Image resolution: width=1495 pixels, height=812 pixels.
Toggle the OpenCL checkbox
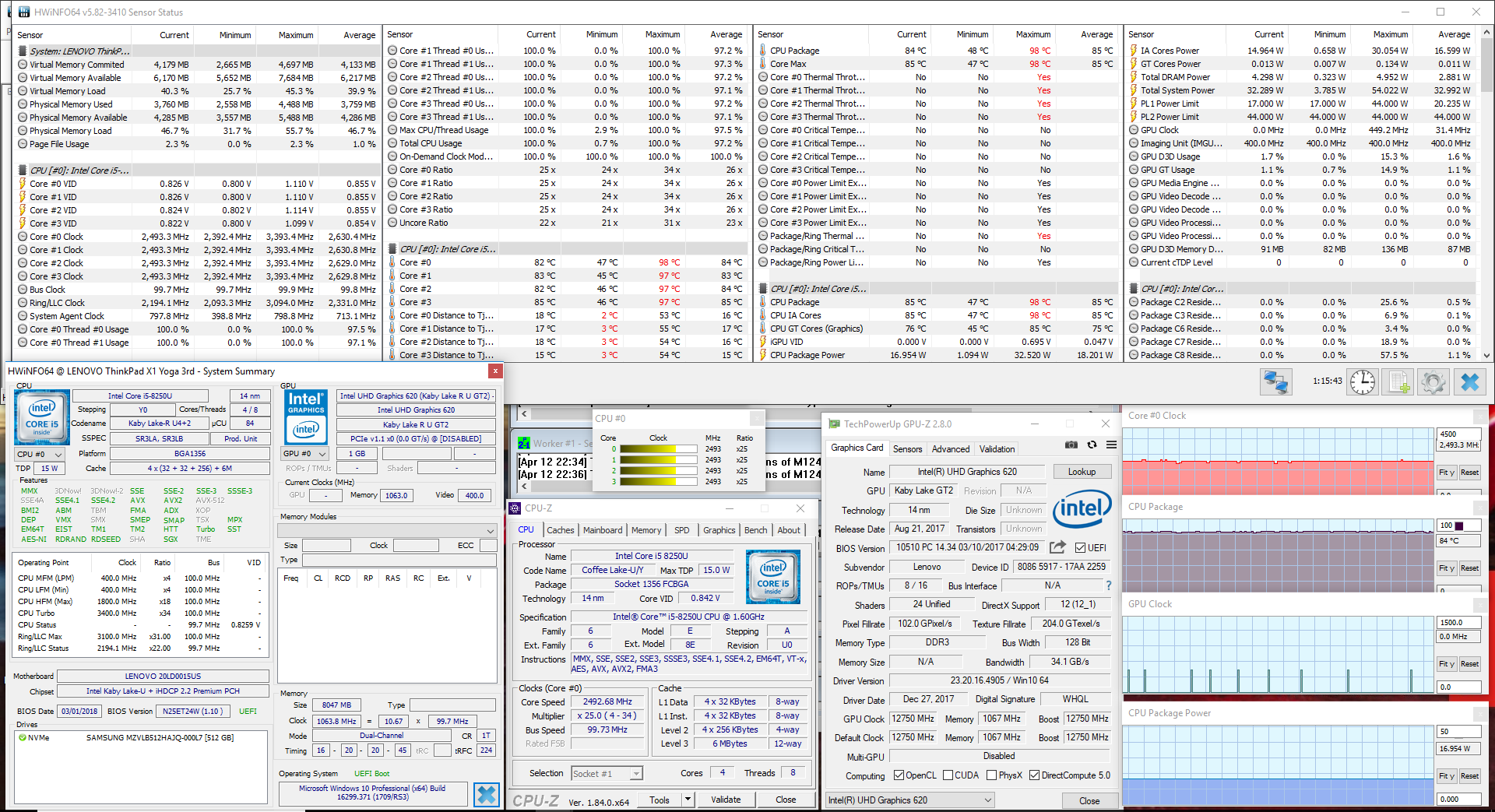coord(899,775)
